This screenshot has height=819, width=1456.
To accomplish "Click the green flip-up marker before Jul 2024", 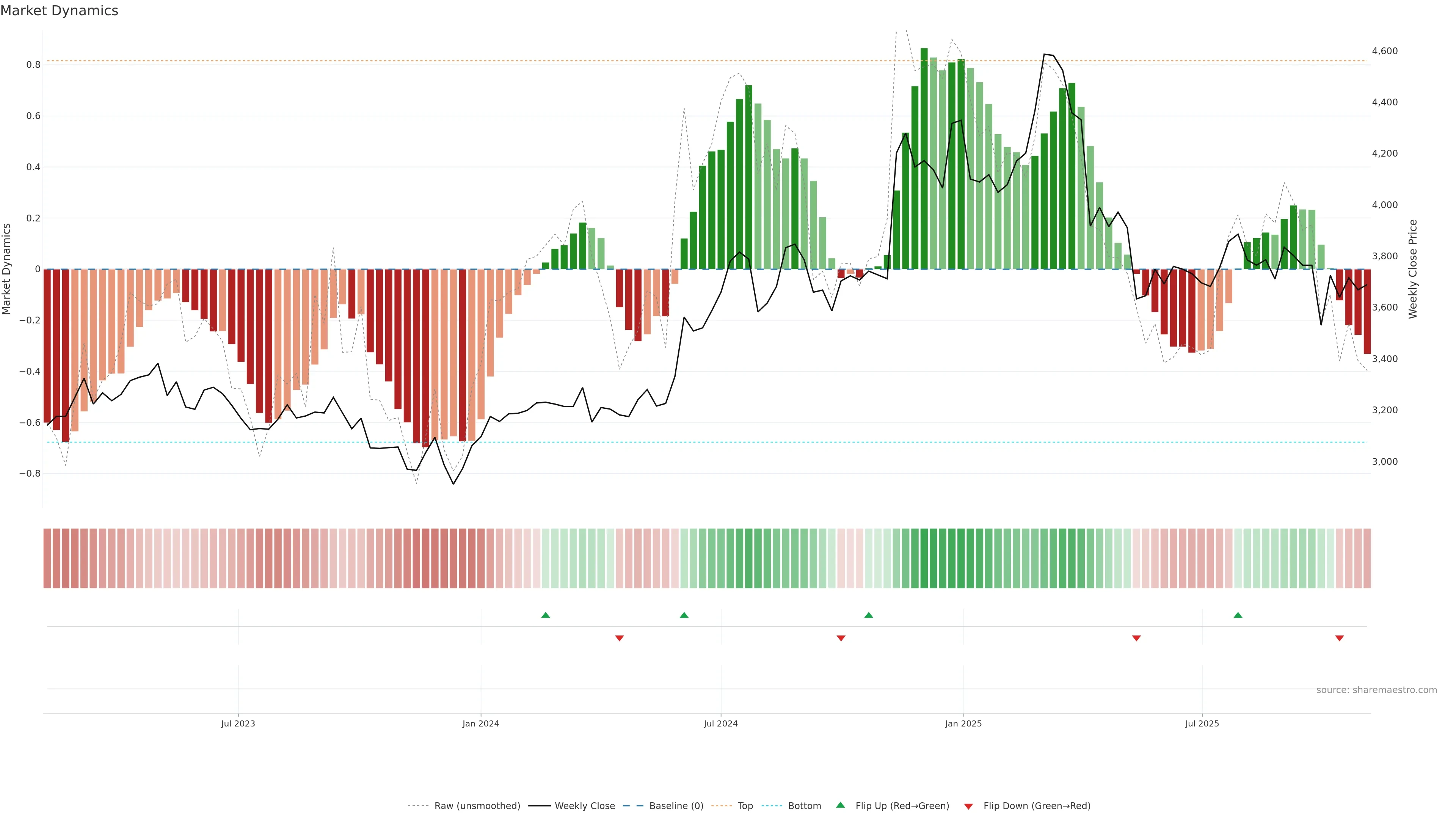I will pos(684,615).
